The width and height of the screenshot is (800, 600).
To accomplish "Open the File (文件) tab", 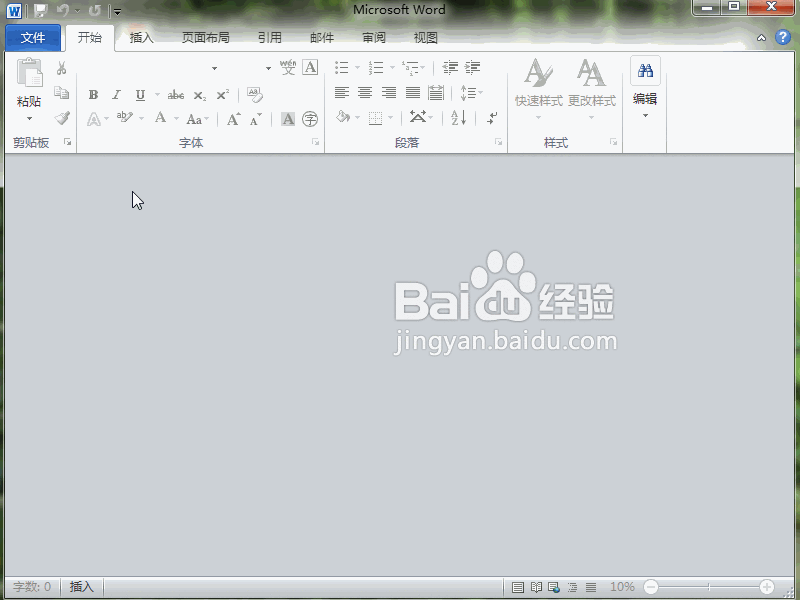I will [x=33, y=38].
